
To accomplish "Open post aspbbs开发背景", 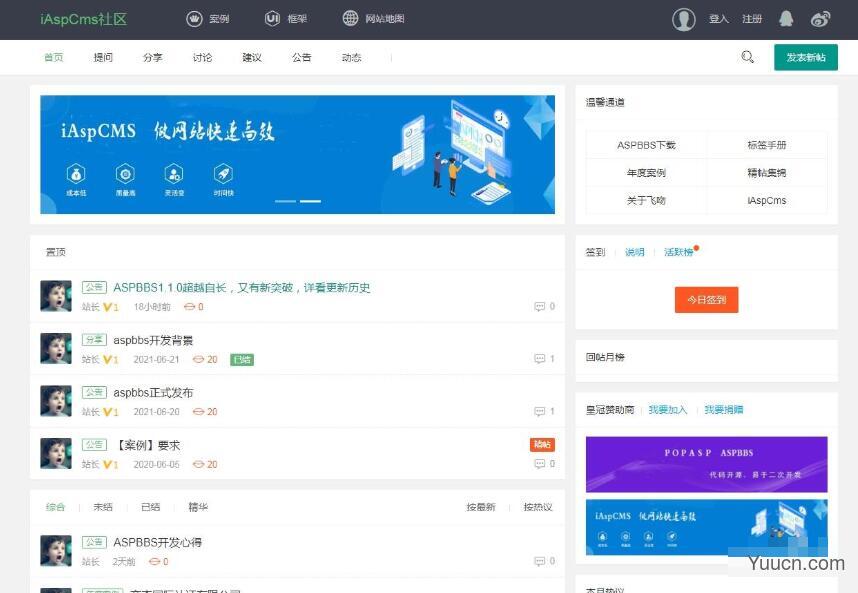I will (x=153, y=340).
